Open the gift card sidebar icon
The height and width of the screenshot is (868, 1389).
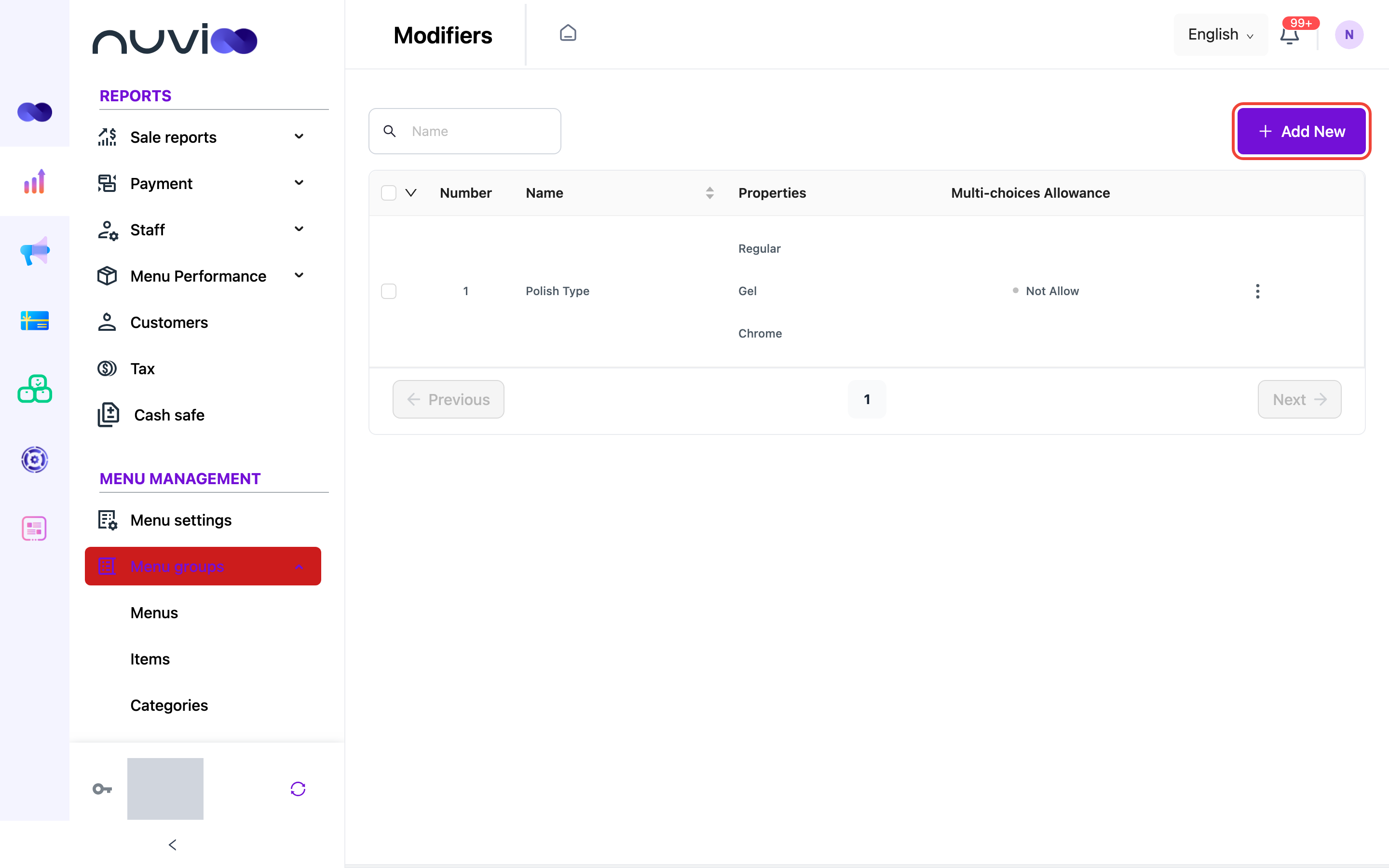[34, 320]
